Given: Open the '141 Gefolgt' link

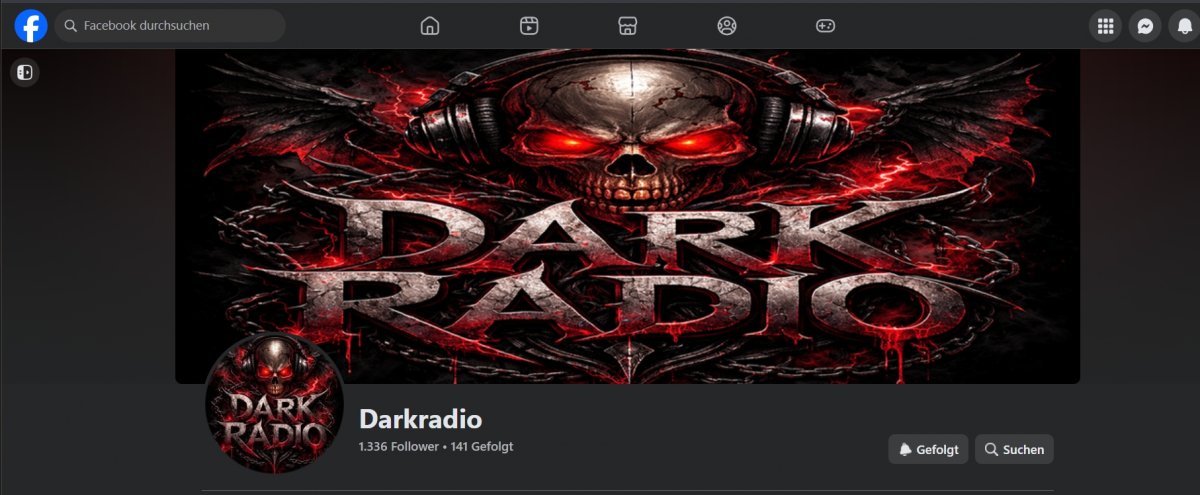Looking at the screenshot, I should point(482,447).
